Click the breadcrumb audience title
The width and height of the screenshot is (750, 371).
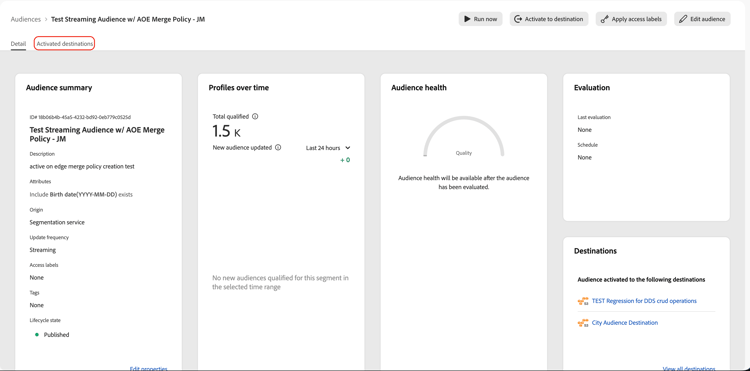click(x=128, y=20)
